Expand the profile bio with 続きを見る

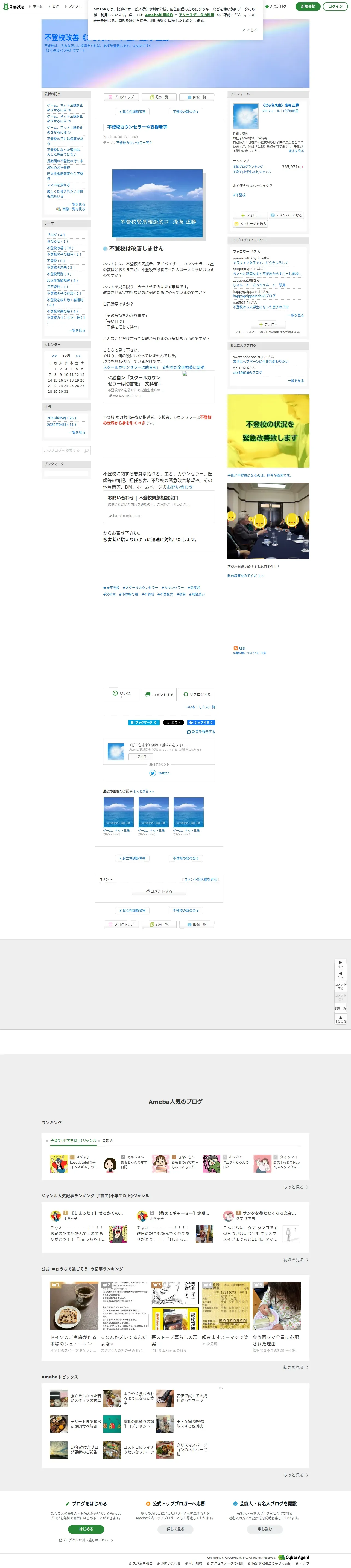pos(296,151)
